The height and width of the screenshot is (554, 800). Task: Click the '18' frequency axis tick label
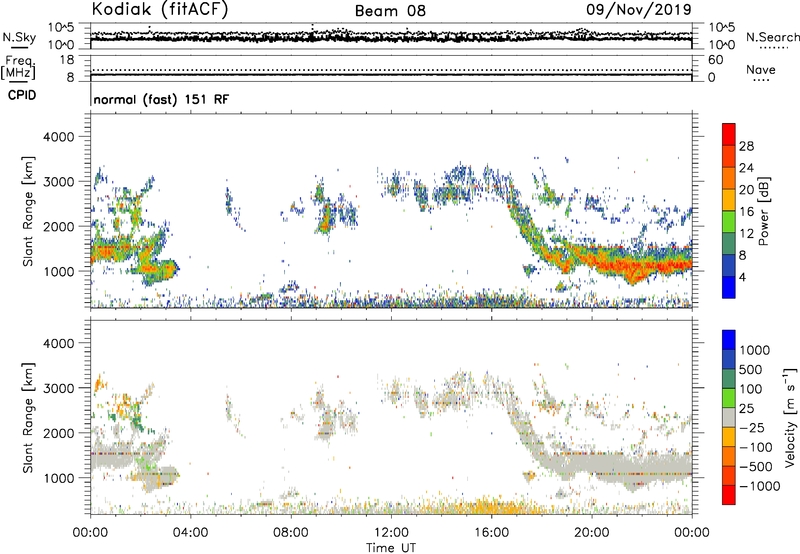click(x=67, y=60)
